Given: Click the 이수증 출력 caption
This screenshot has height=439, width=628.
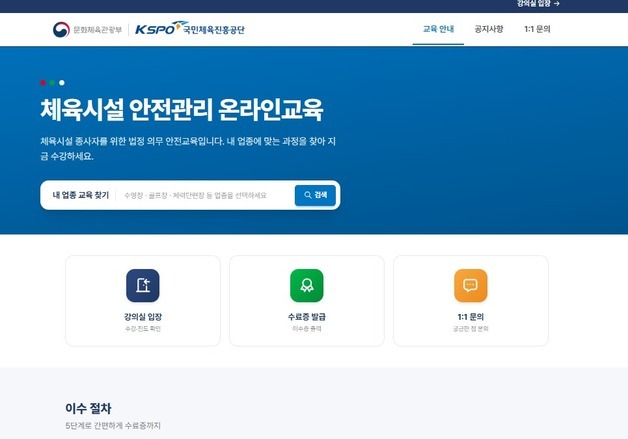Looking at the screenshot, I should point(307,329).
